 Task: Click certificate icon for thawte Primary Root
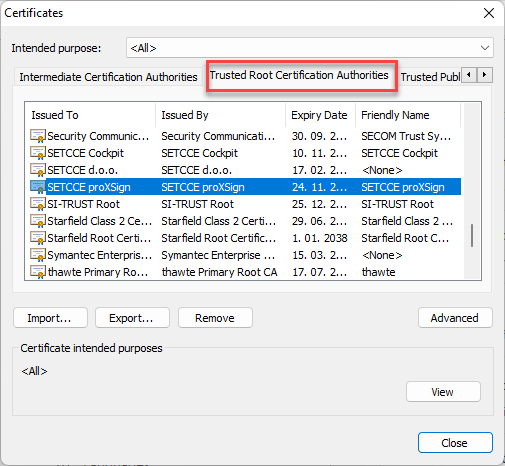(x=38, y=272)
